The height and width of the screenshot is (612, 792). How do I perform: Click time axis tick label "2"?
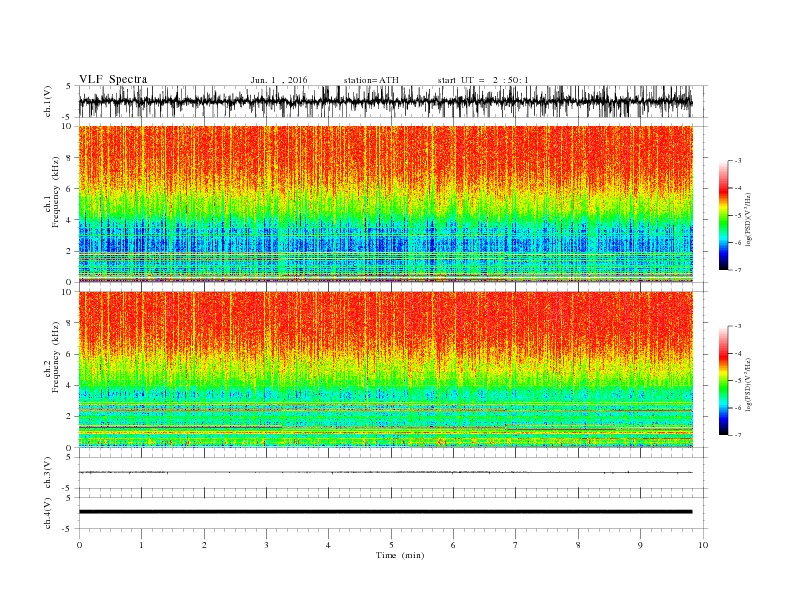pyautogui.click(x=204, y=545)
